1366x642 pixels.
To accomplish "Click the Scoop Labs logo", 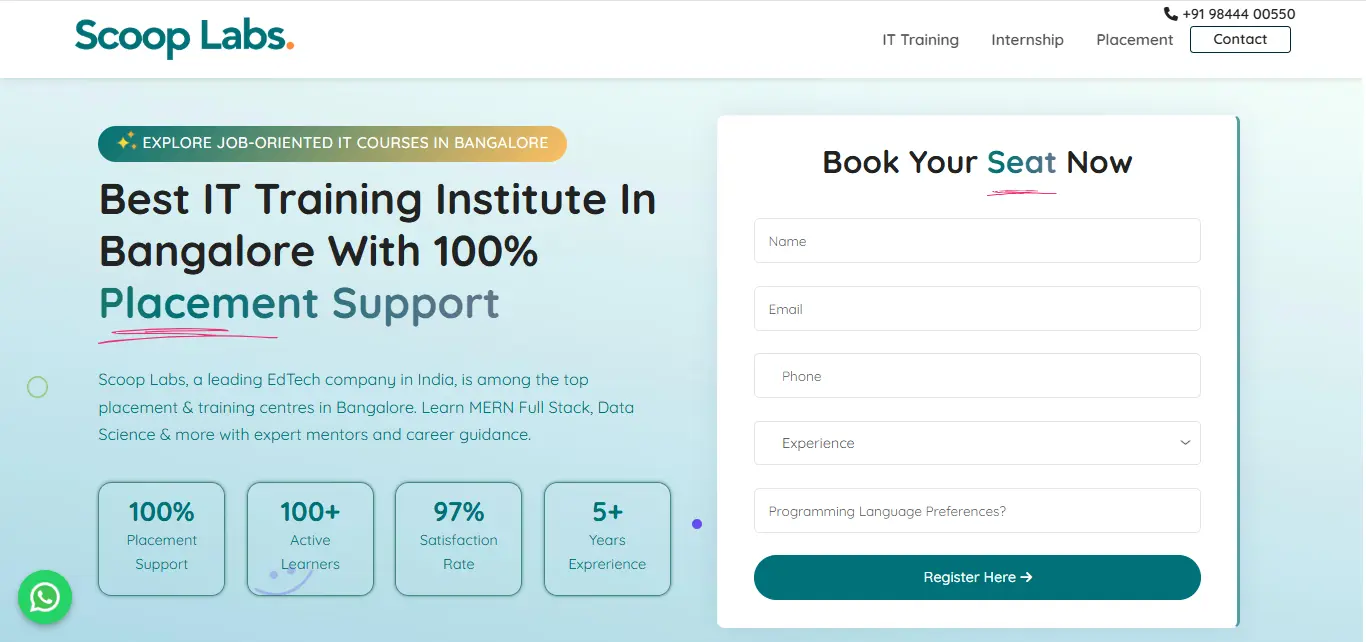I will click(x=183, y=38).
